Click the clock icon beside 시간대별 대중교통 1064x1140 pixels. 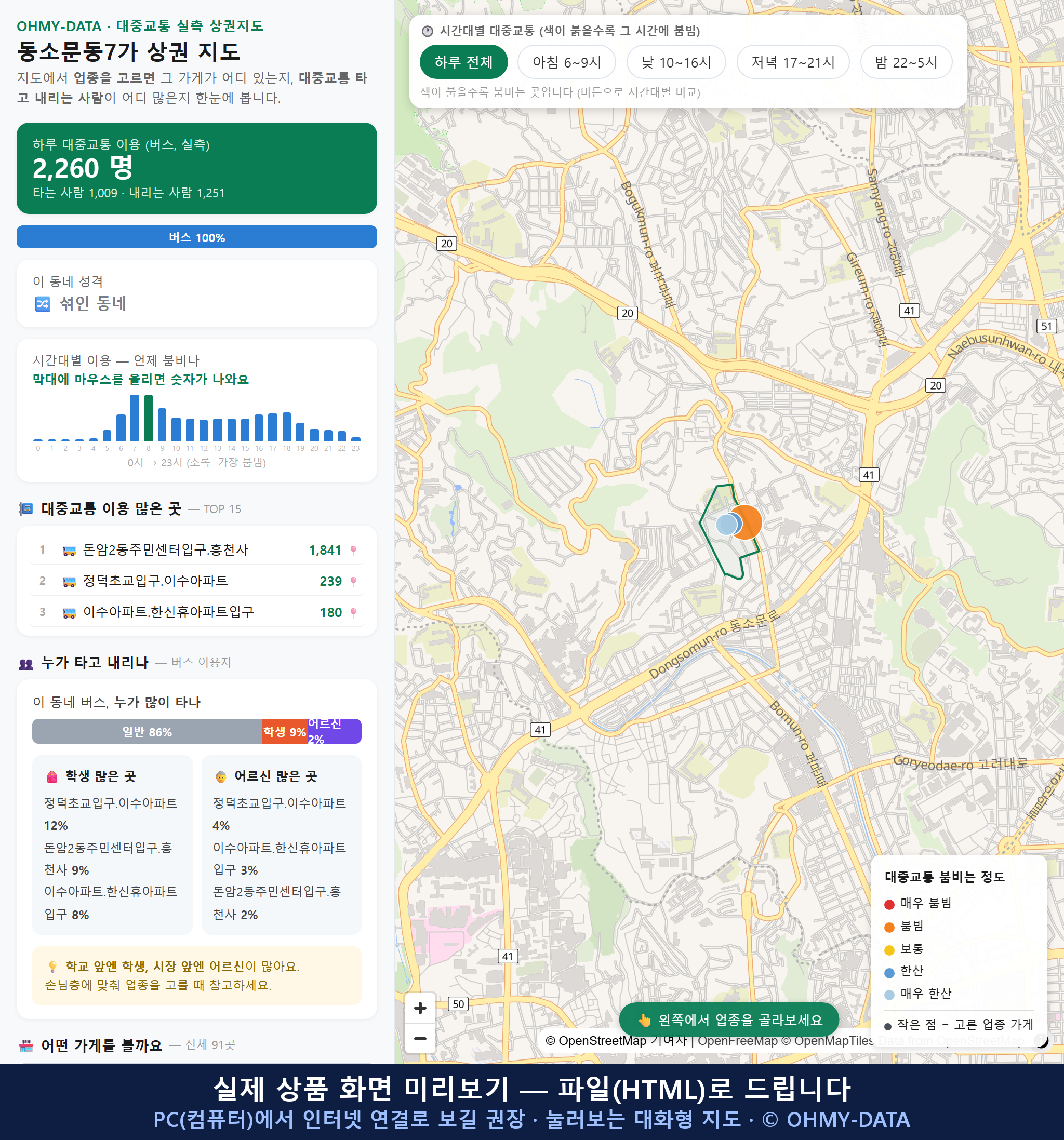coord(428,31)
